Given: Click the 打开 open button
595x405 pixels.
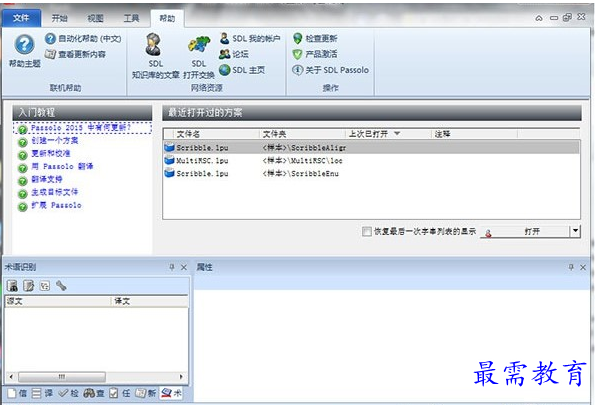Looking at the screenshot, I should (x=525, y=231).
